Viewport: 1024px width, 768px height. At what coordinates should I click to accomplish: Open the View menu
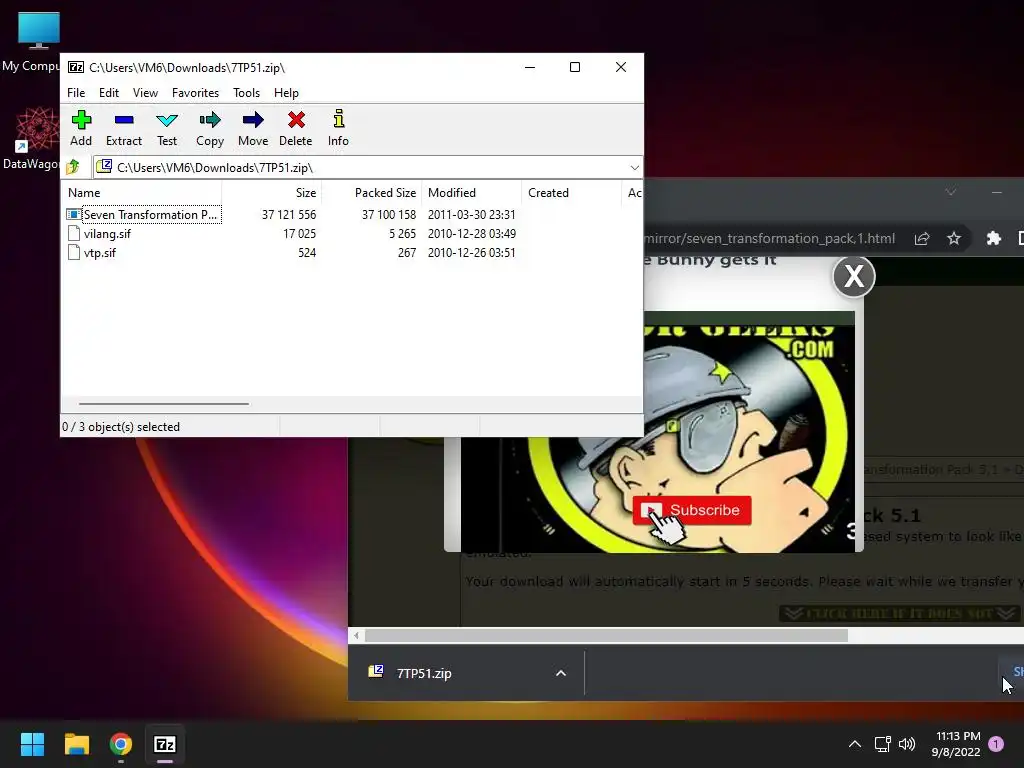pos(145,93)
